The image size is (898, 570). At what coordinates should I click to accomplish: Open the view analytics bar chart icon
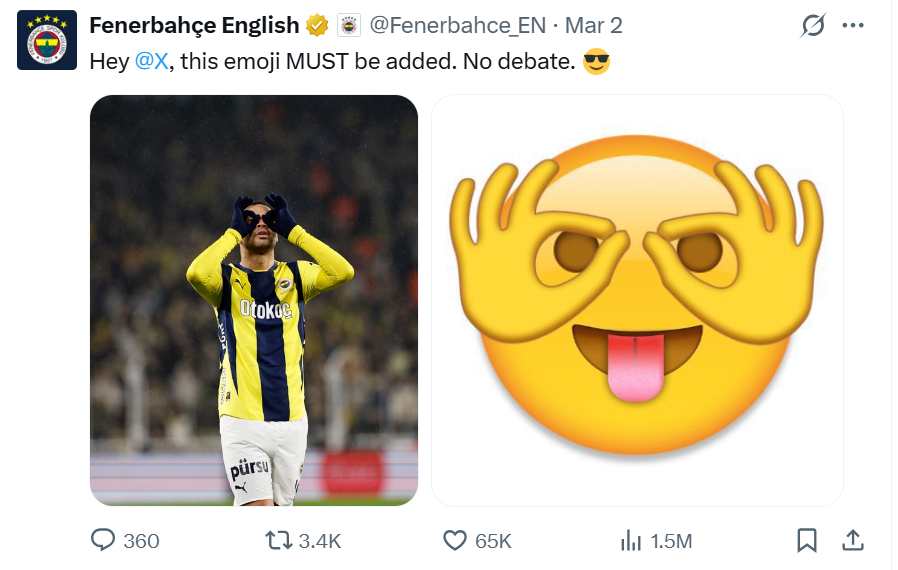pos(631,541)
